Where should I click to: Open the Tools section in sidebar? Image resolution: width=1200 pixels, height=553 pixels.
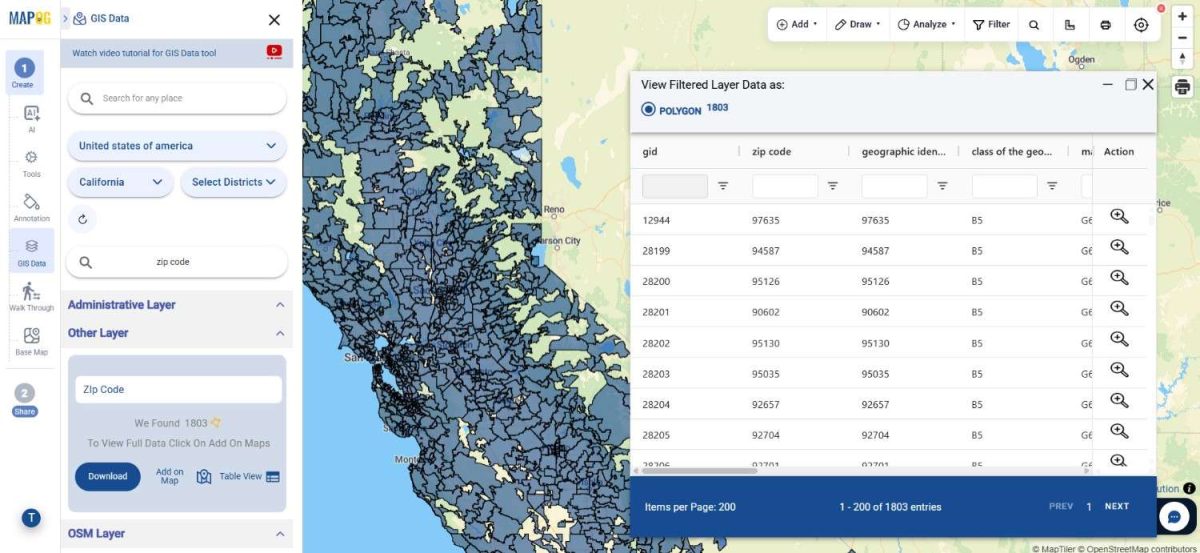click(x=31, y=163)
